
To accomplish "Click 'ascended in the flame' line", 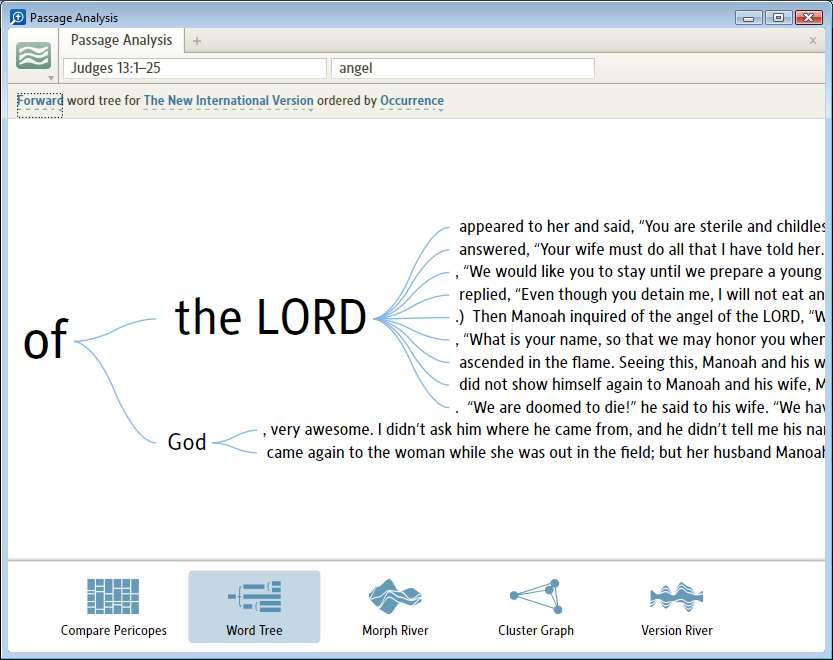I will (641, 362).
